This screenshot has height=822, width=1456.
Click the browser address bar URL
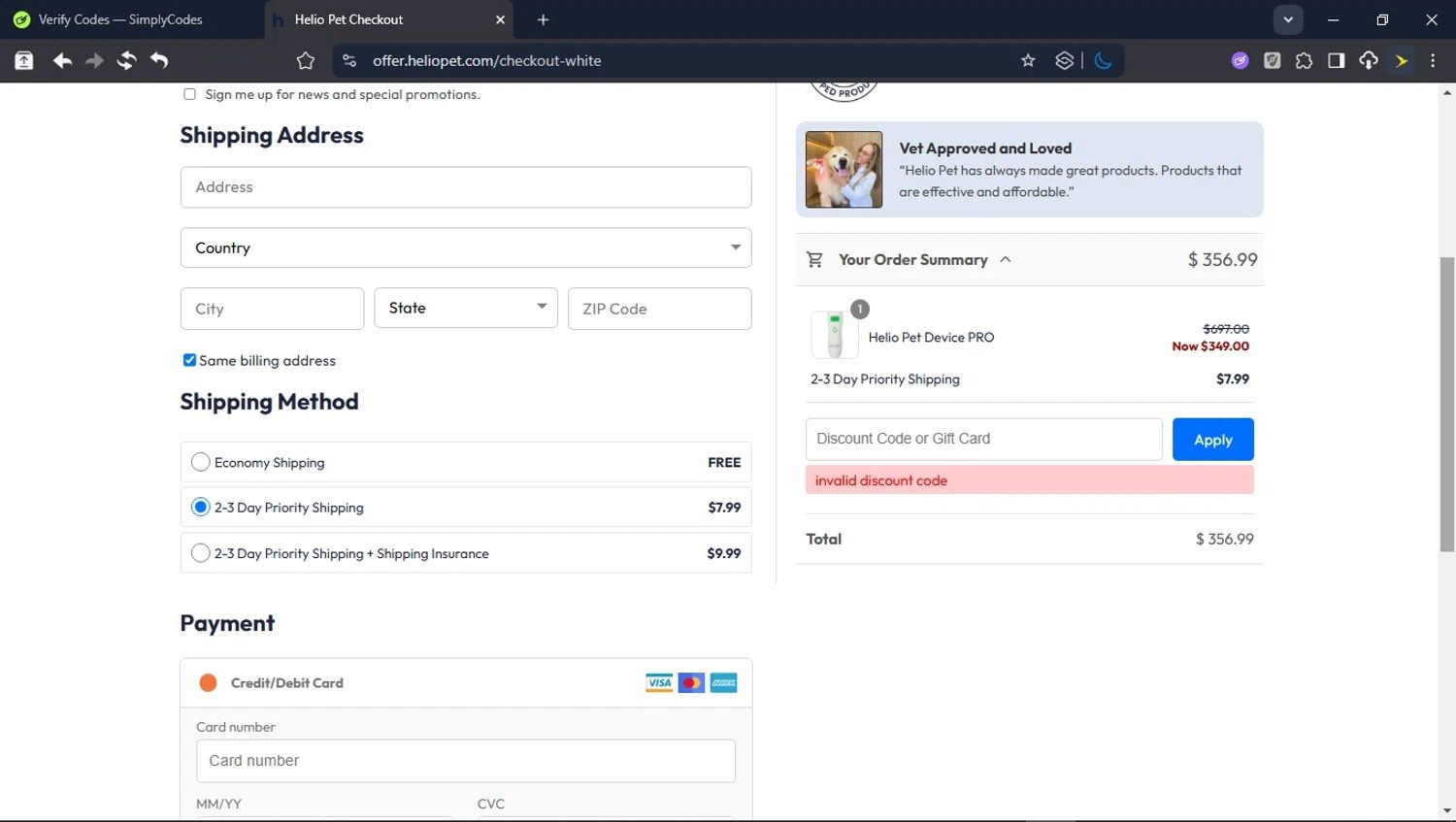487,60
